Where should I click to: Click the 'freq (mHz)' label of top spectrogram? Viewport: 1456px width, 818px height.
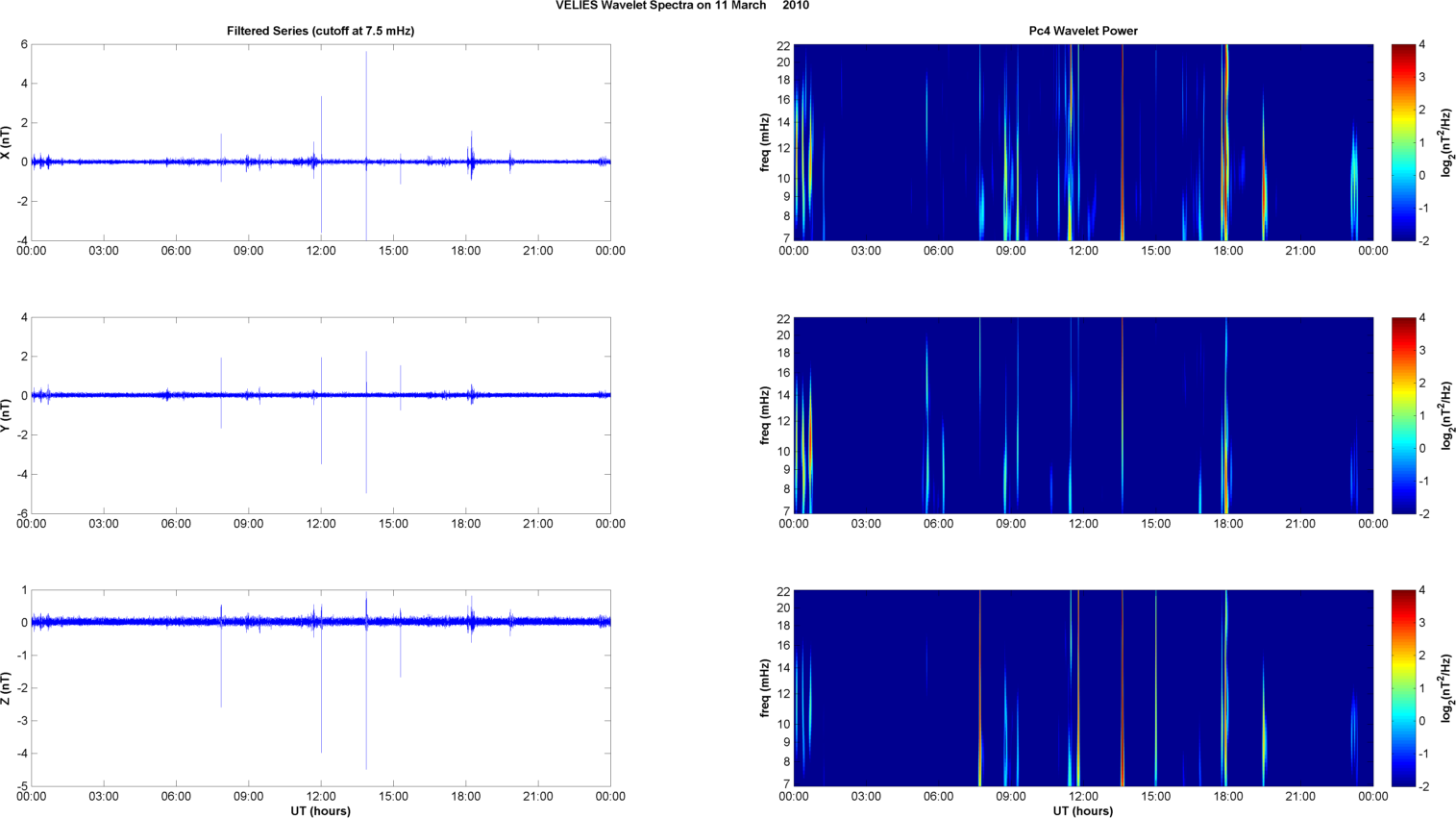pyautogui.click(x=765, y=142)
